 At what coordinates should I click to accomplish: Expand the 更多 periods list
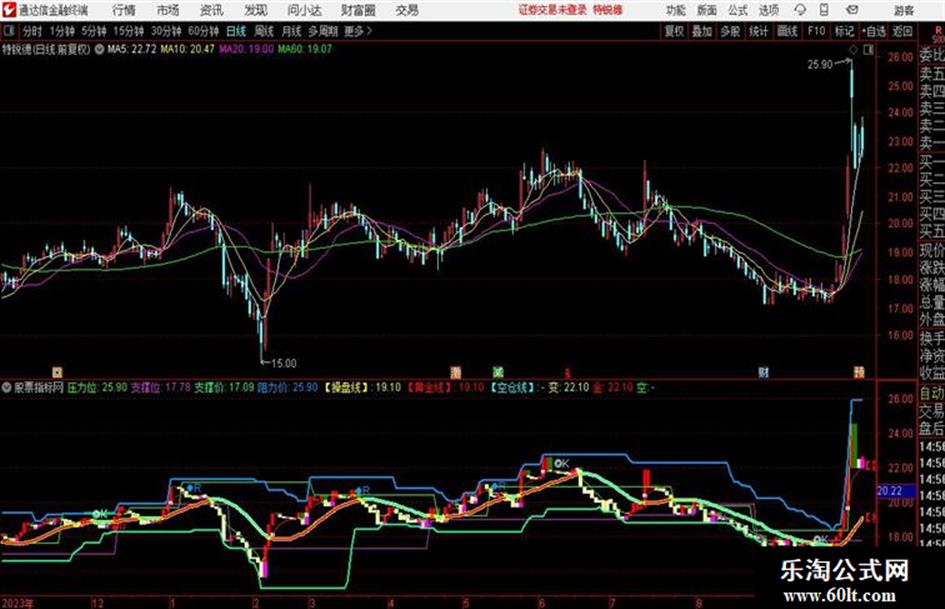point(358,31)
